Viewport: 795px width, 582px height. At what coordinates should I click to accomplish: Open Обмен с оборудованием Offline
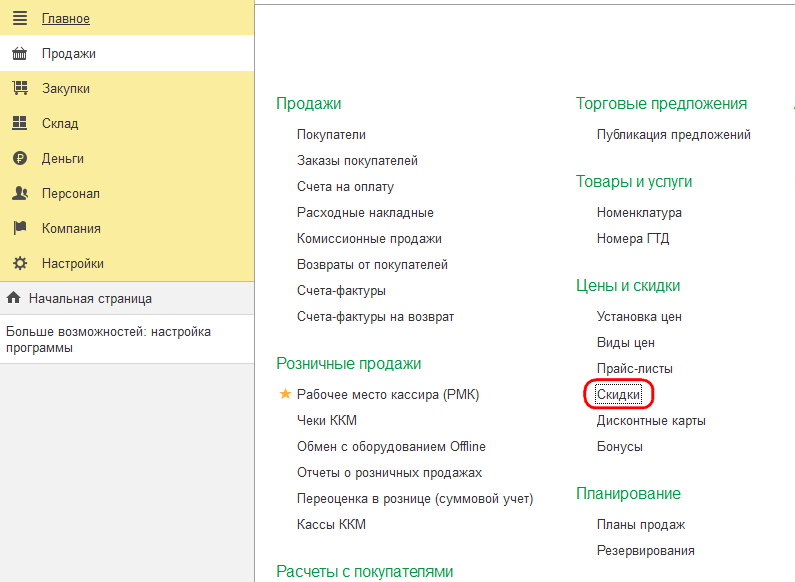pos(391,447)
